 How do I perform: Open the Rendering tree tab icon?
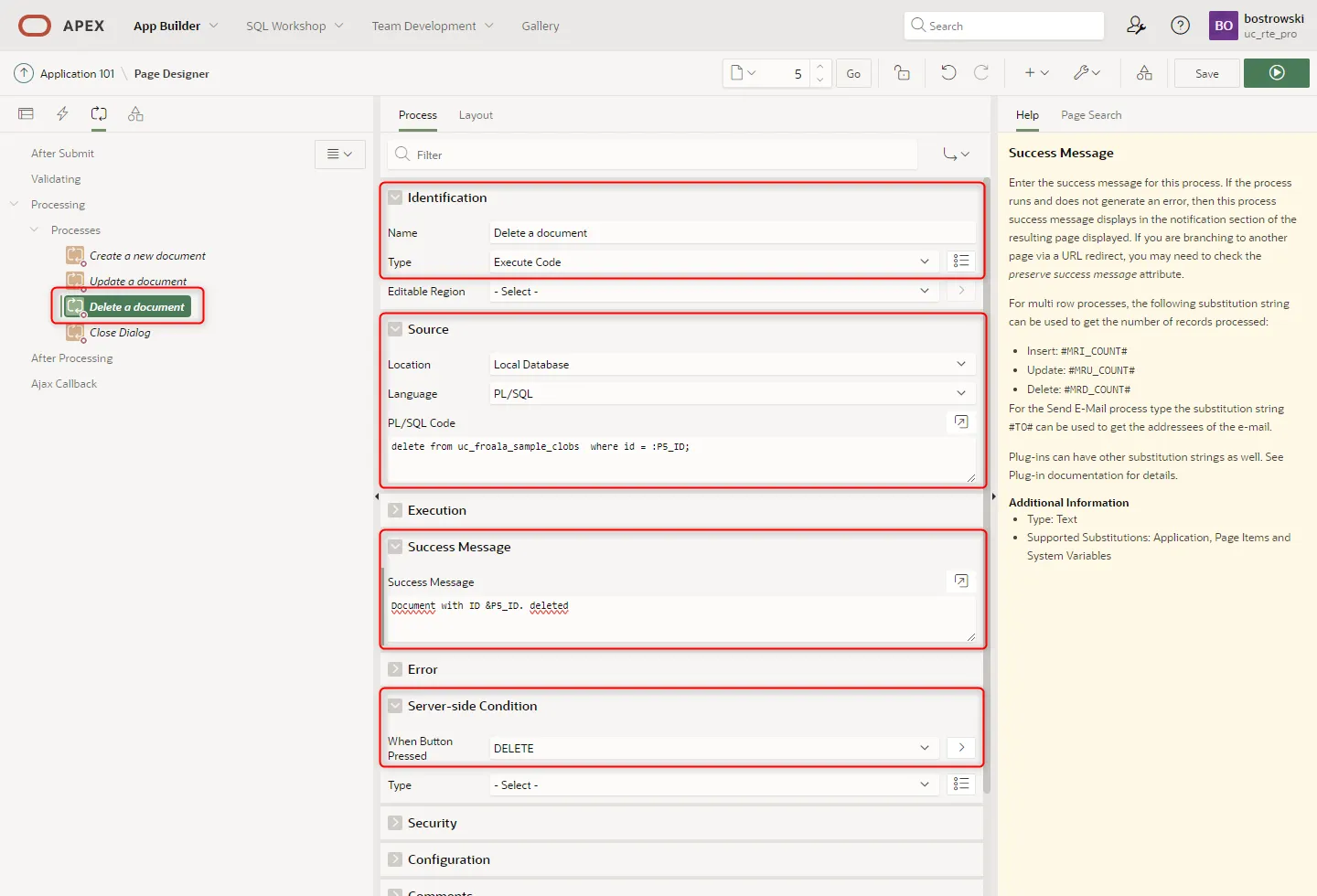point(26,114)
